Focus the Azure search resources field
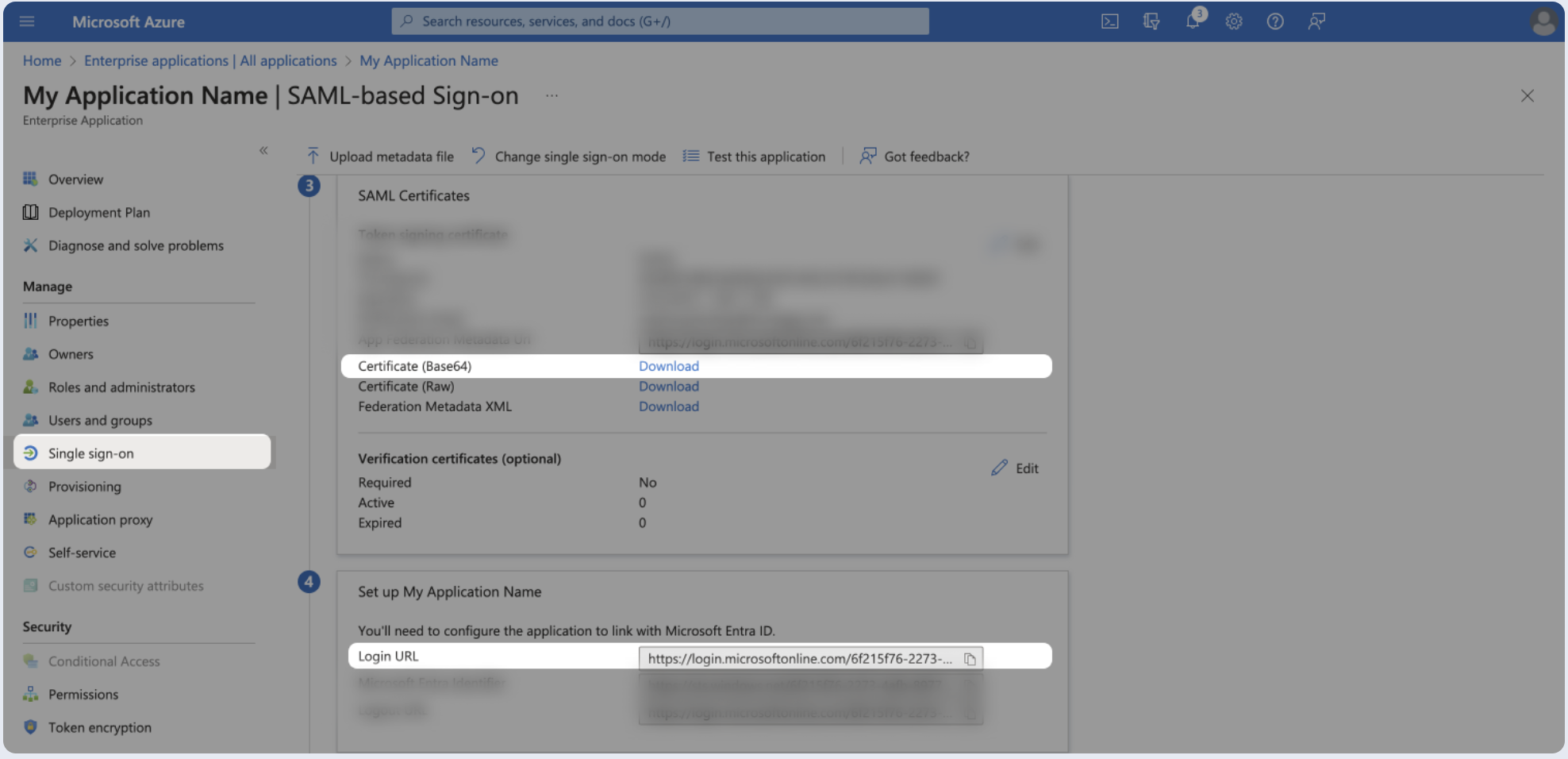The width and height of the screenshot is (1568, 759). [659, 21]
